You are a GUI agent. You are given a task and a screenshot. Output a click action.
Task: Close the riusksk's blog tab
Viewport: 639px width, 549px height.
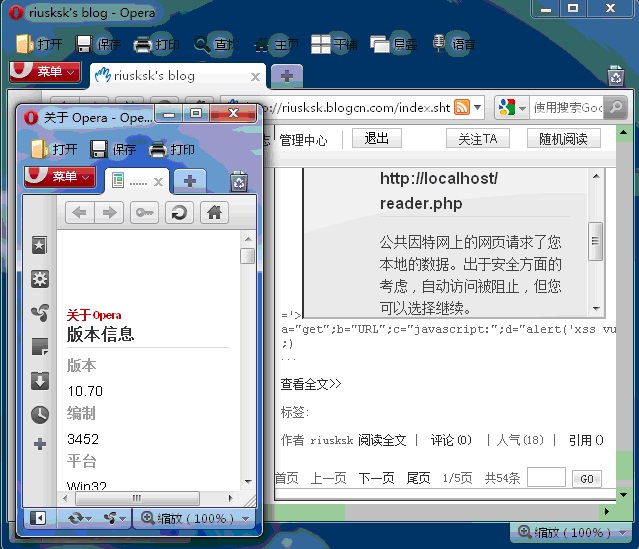tap(255, 77)
